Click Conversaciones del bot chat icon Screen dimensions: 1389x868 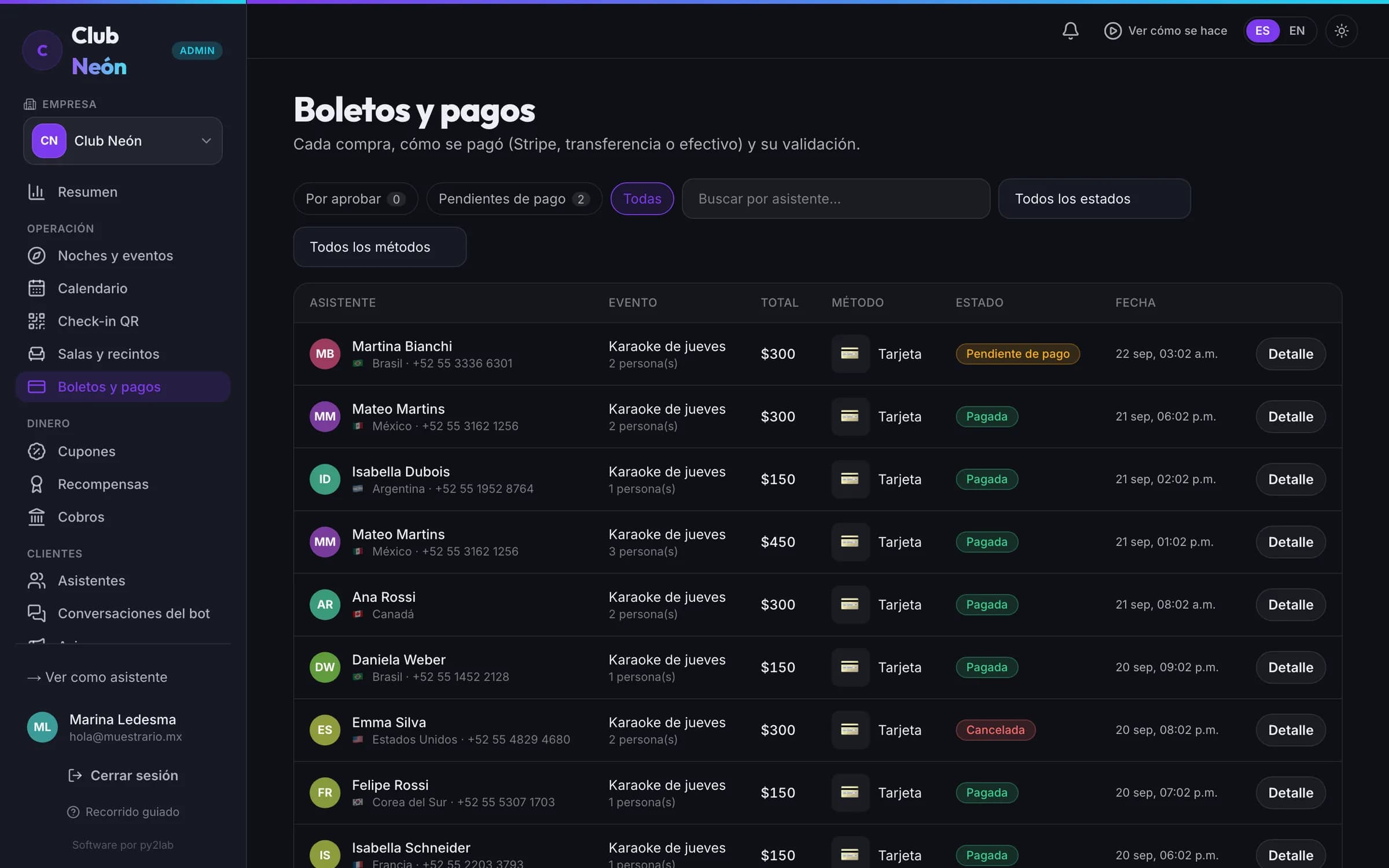tap(36, 613)
